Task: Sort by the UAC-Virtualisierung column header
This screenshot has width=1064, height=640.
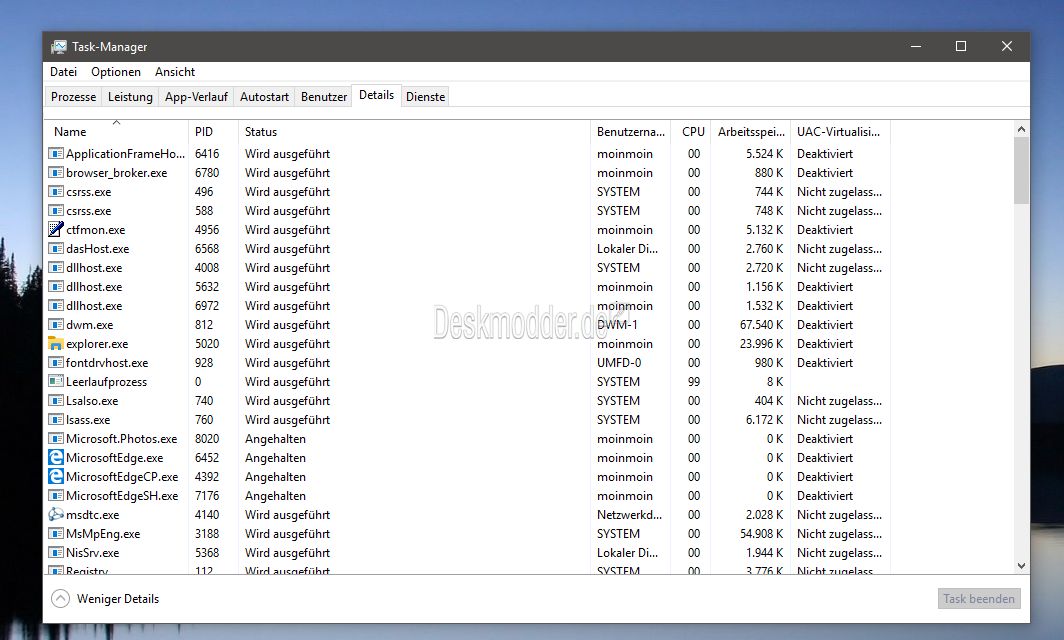Action: 840,132
